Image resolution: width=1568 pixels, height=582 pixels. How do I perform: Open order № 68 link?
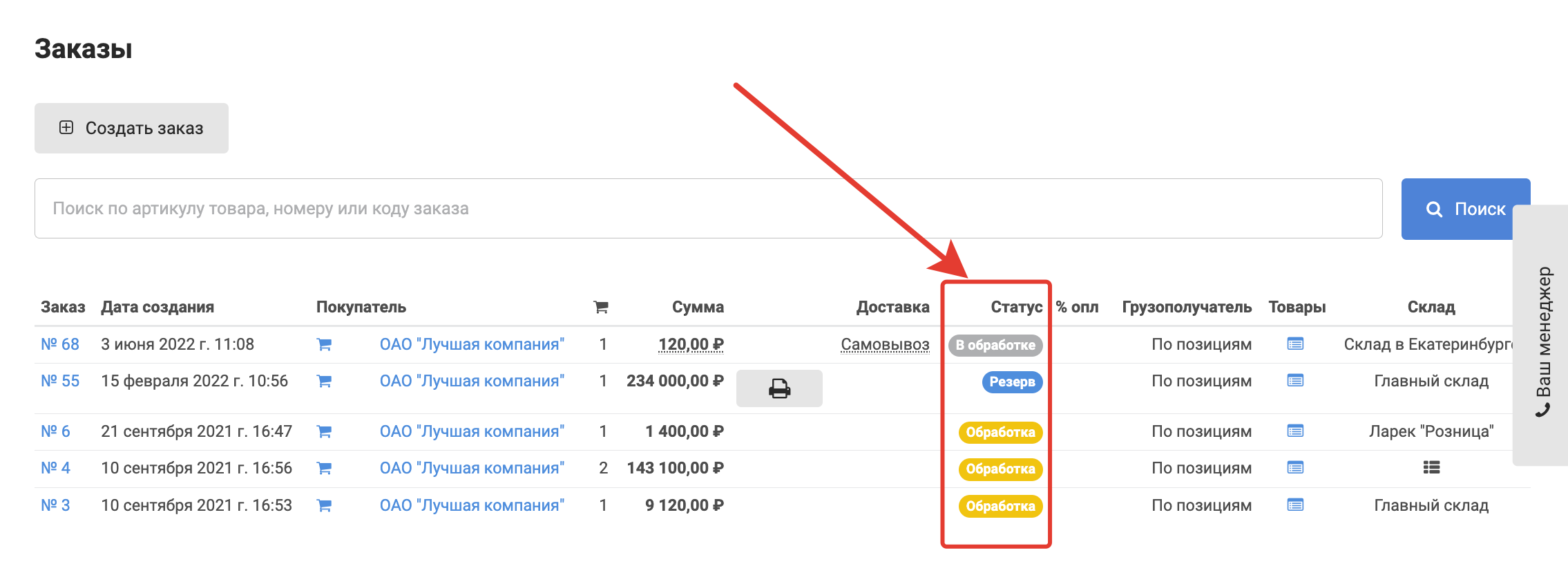tap(60, 344)
